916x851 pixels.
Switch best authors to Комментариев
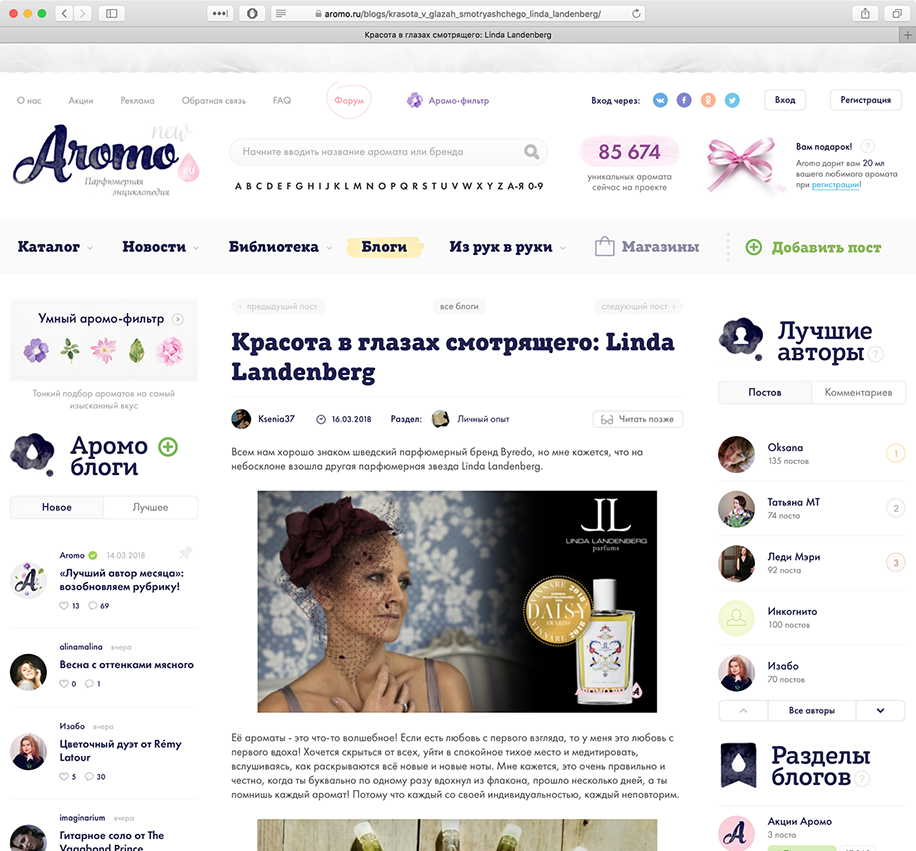pos(857,392)
